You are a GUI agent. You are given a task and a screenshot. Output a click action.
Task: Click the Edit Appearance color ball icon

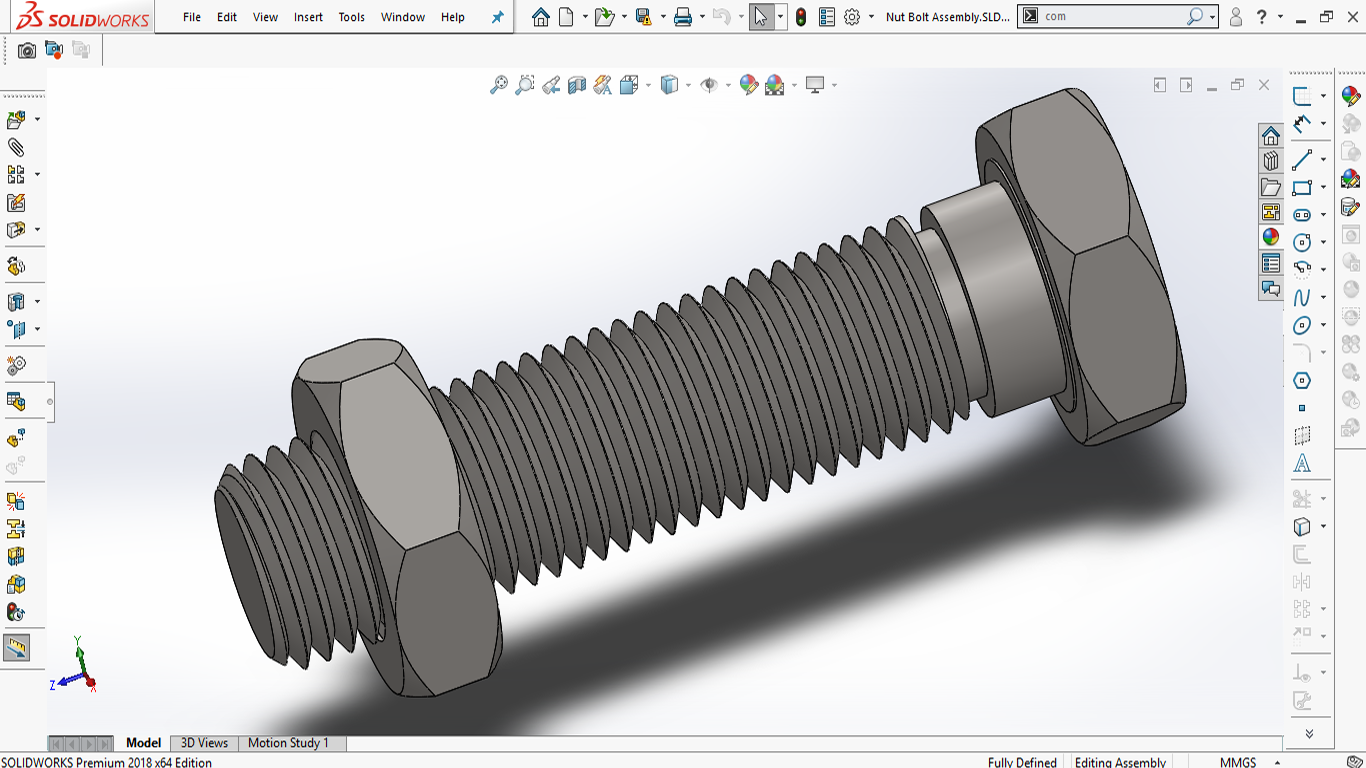coord(748,86)
